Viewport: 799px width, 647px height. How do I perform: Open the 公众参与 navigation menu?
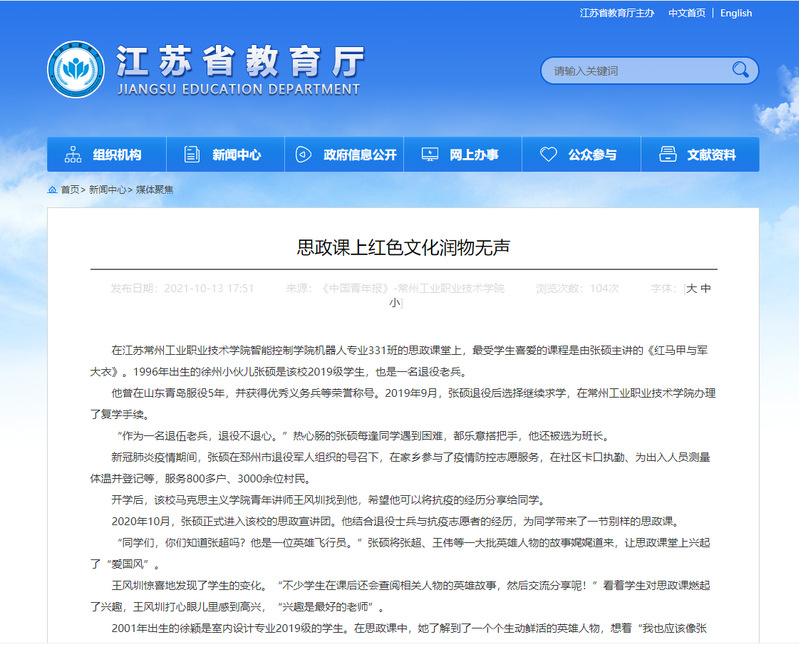[x=592, y=155]
